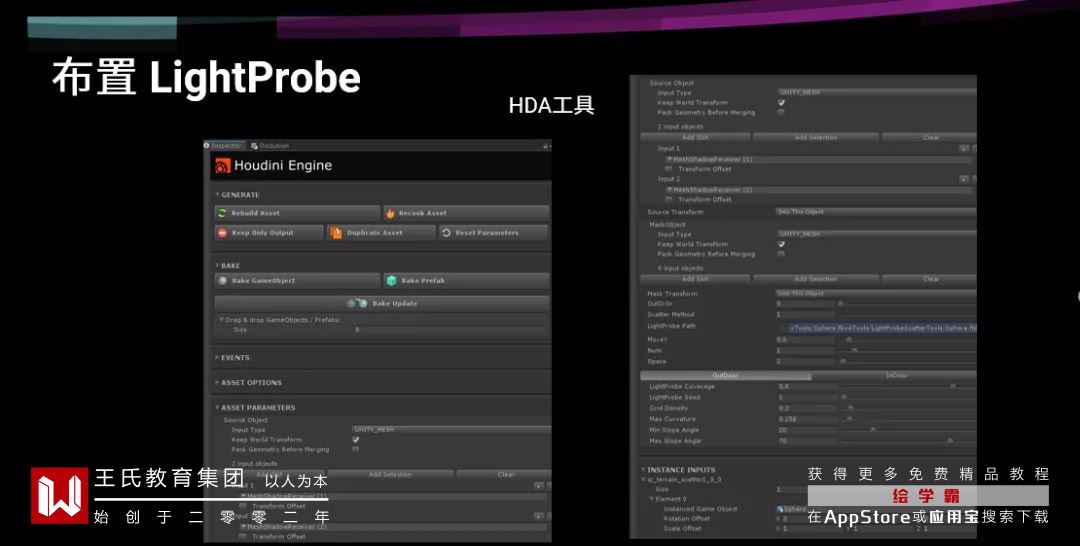Click Source Object Add Slot button, right panel
The width and height of the screenshot is (1080, 546).
click(695, 138)
